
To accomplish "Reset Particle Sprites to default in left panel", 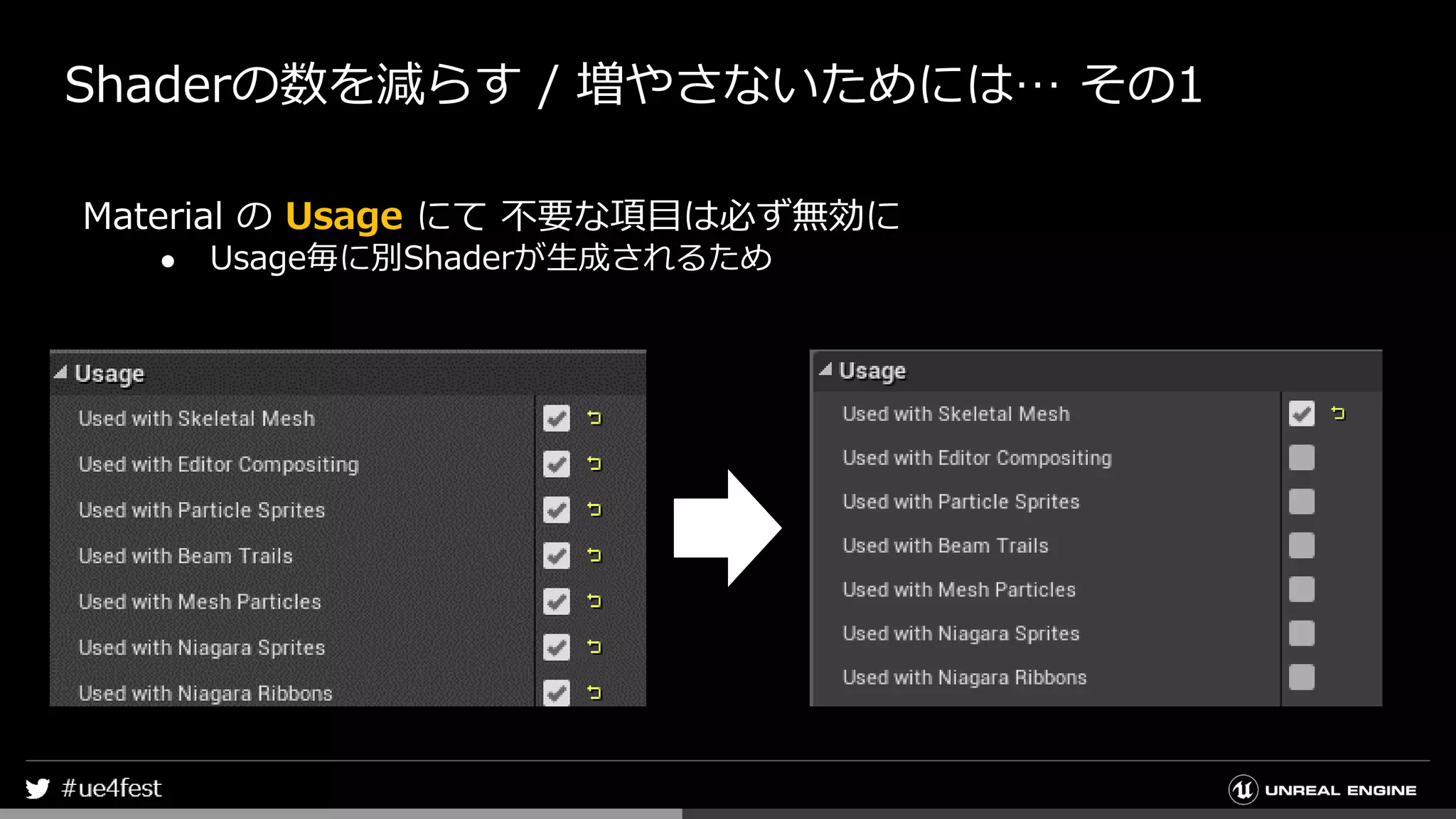I will click(595, 510).
